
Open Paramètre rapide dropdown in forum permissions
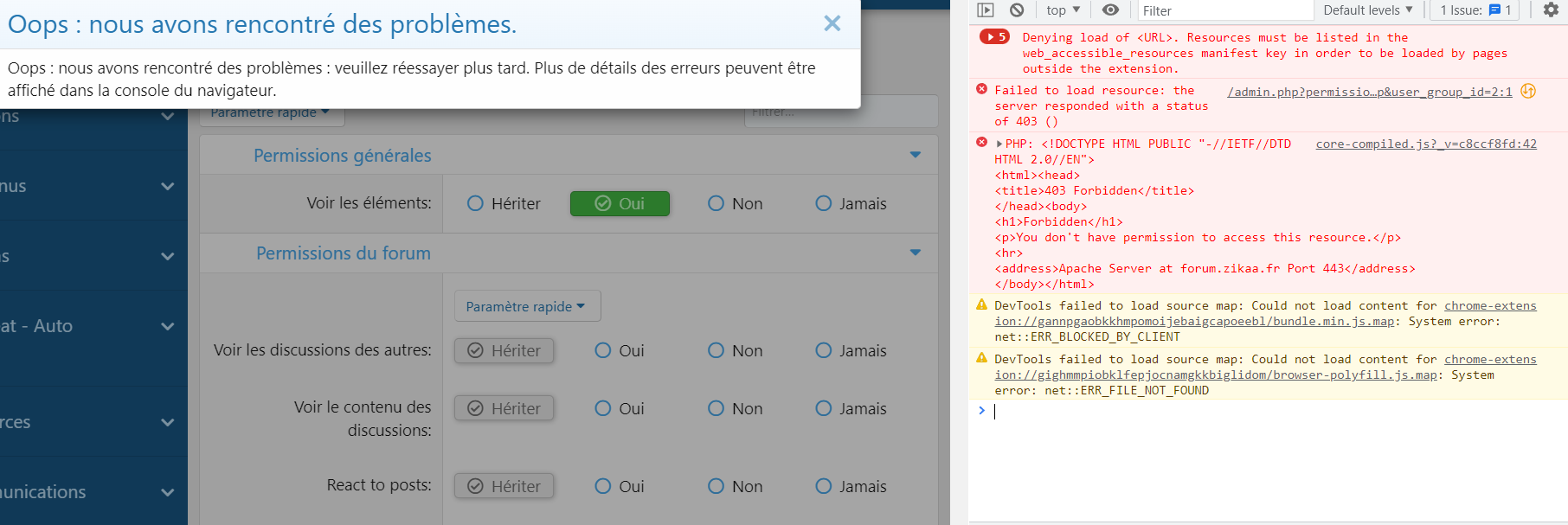point(526,306)
